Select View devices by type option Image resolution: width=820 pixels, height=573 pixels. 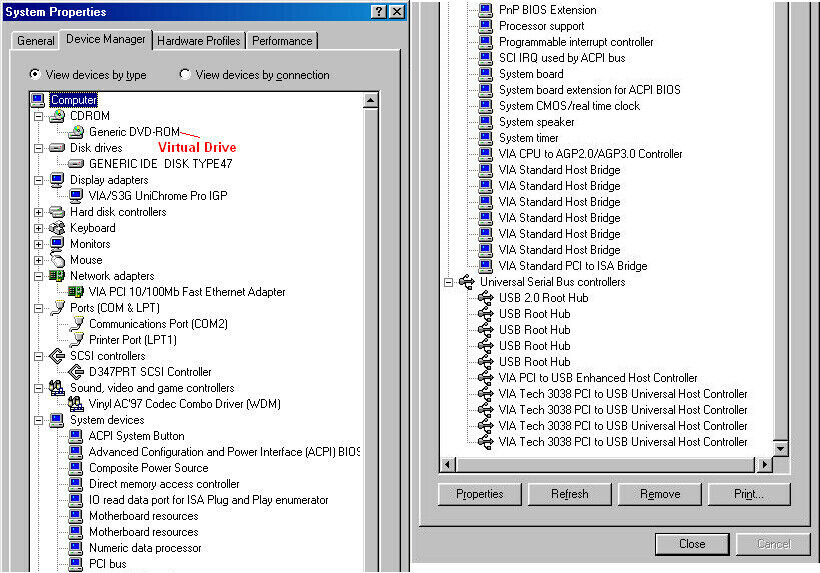tap(36, 75)
